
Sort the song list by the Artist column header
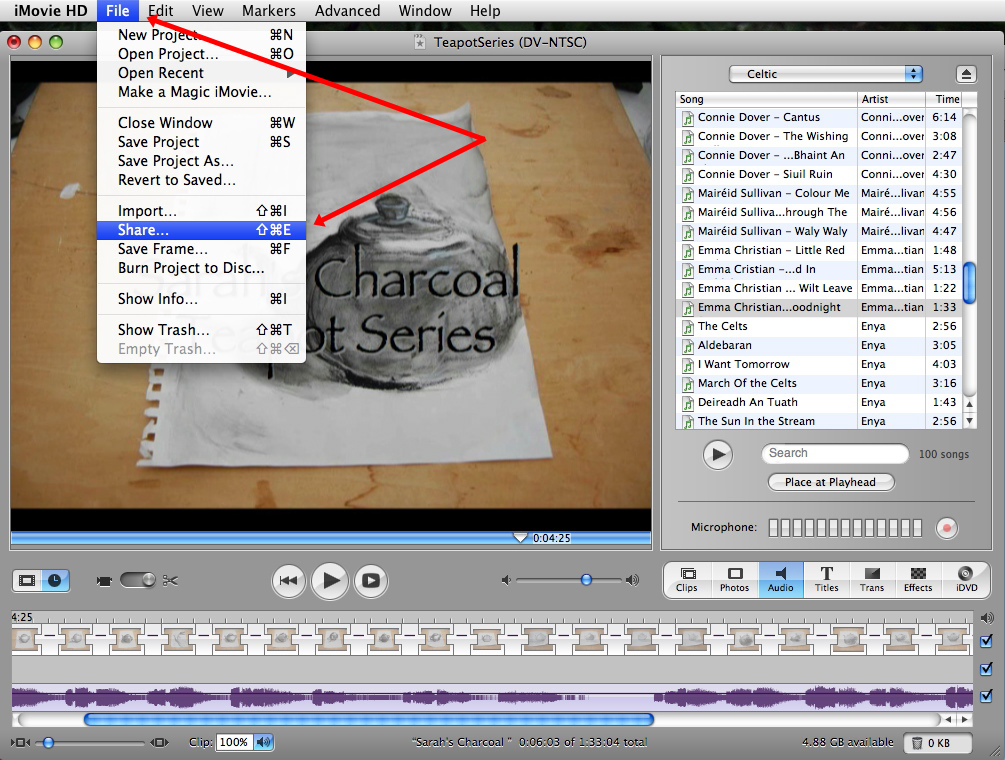tap(892, 99)
